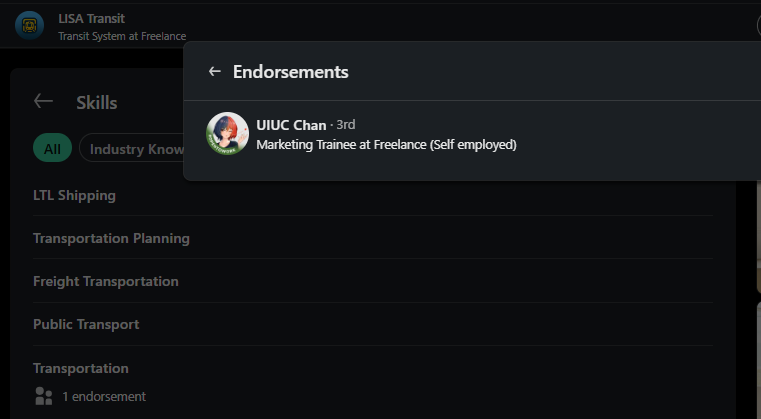Click the LISA Transit name in header
Image resolution: width=761 pixels, height=419 pixels.
coord(91,18)
